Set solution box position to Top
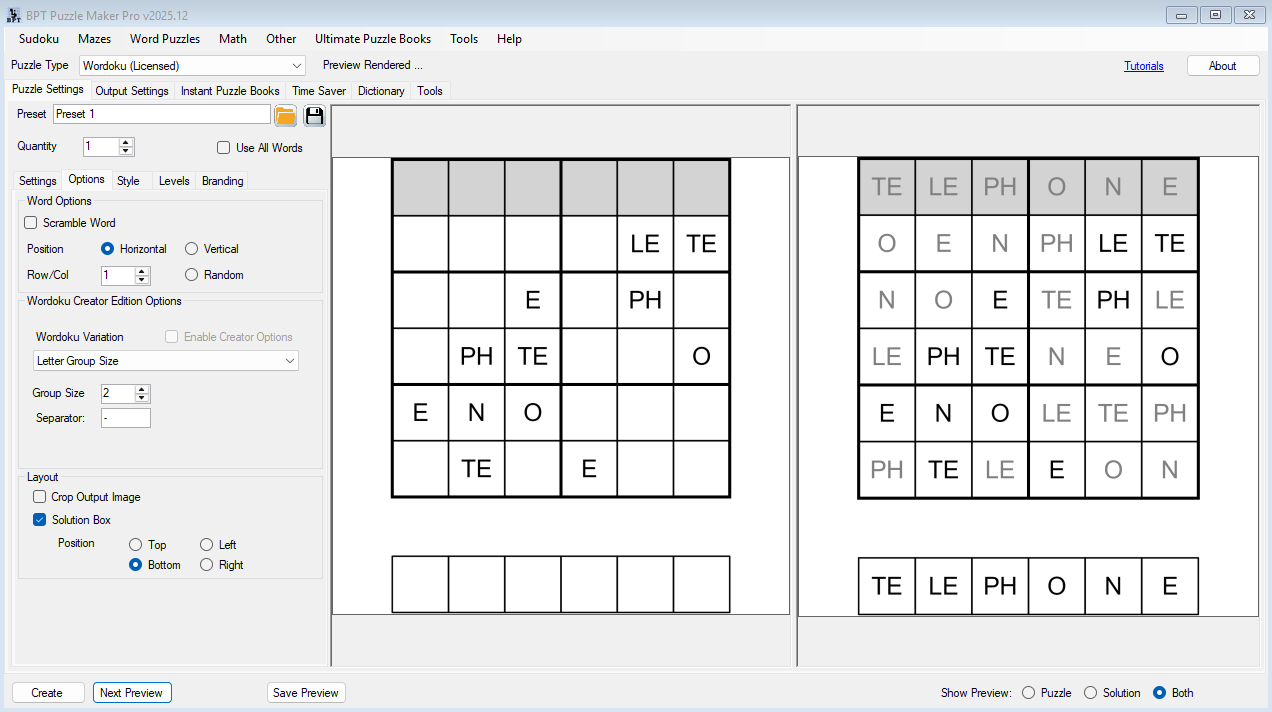 (136, 545)
